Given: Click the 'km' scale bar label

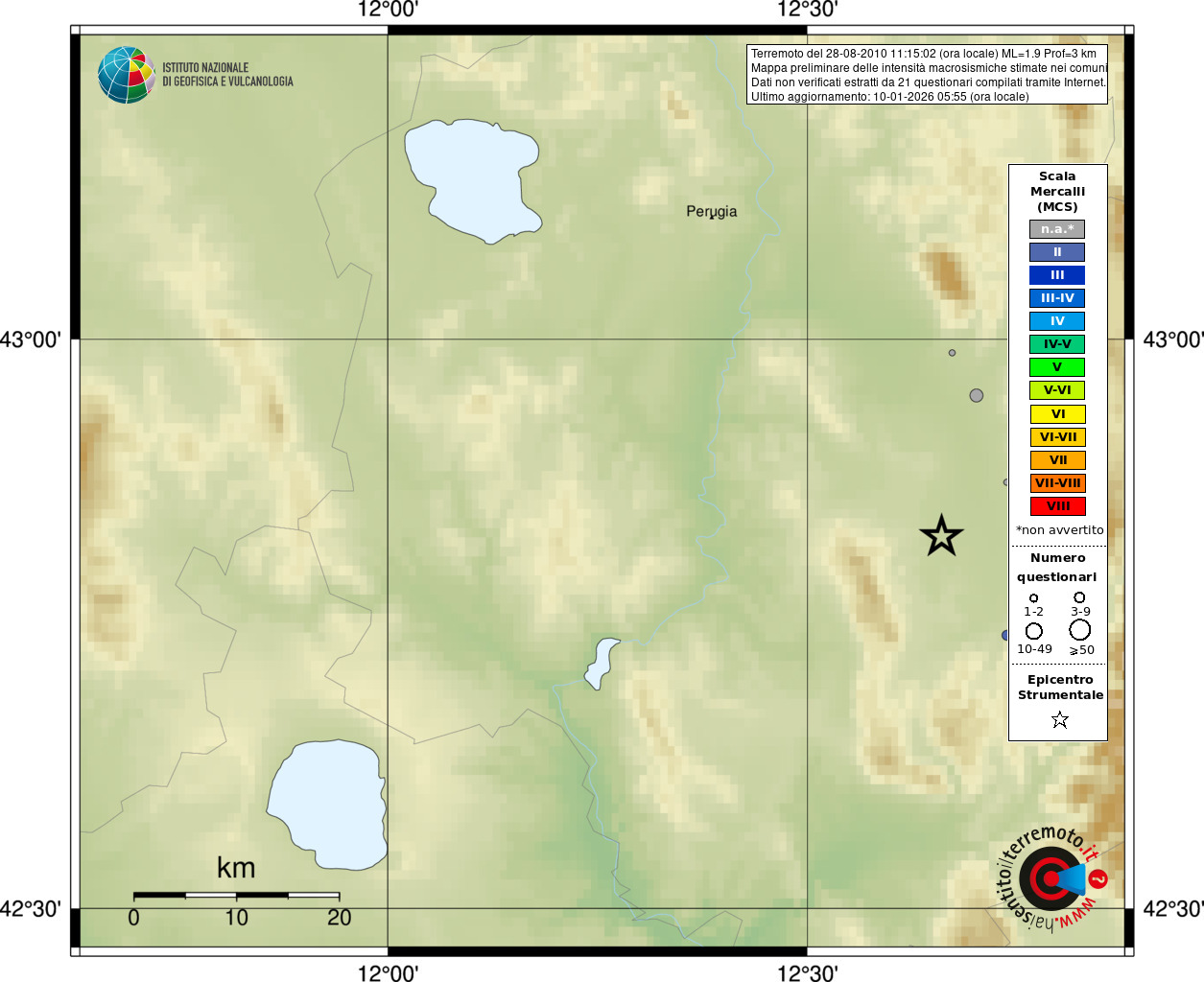Looking at the screenshot, I should point(236,869).
